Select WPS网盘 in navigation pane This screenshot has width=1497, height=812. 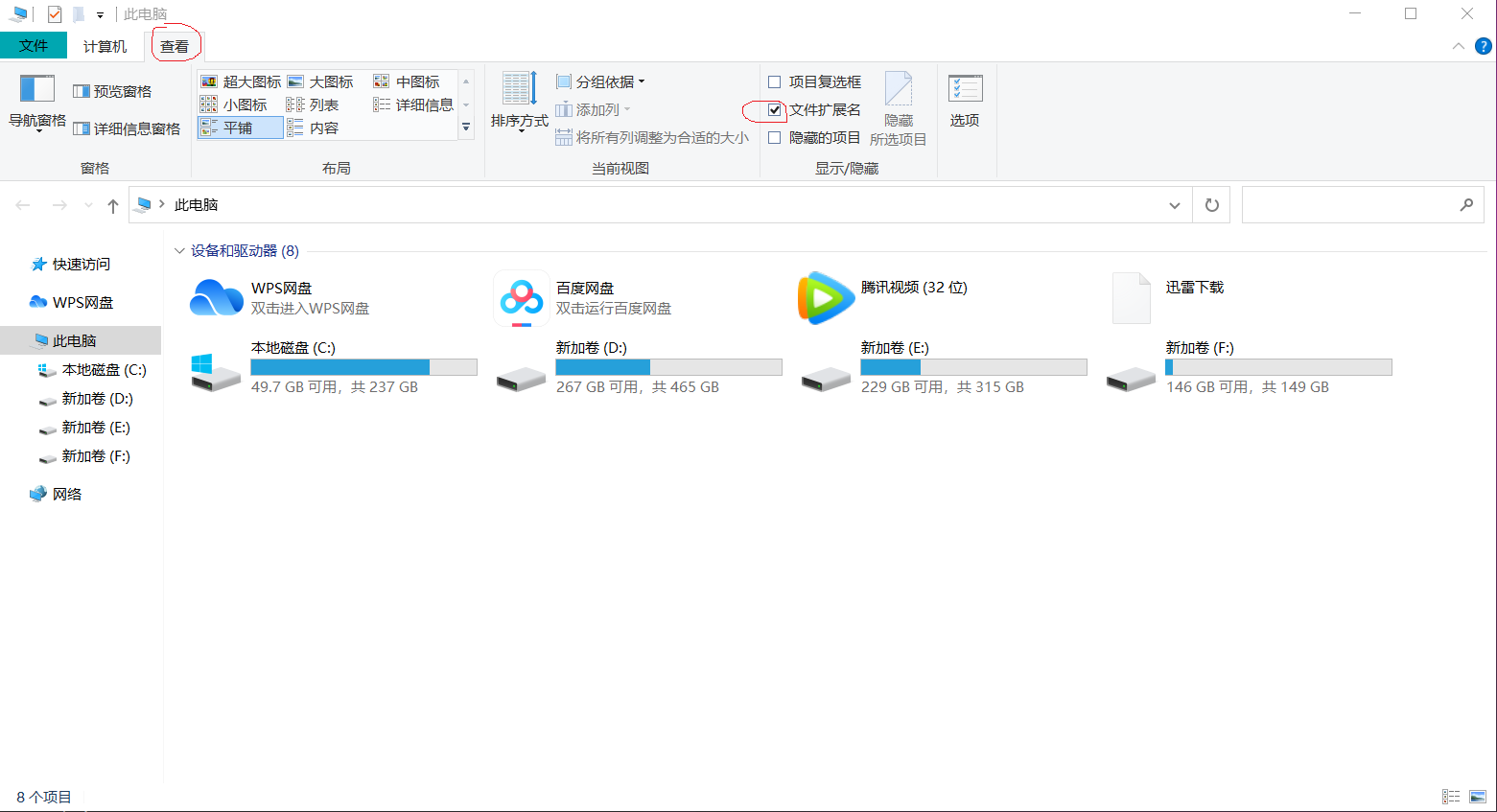(82, 302)
